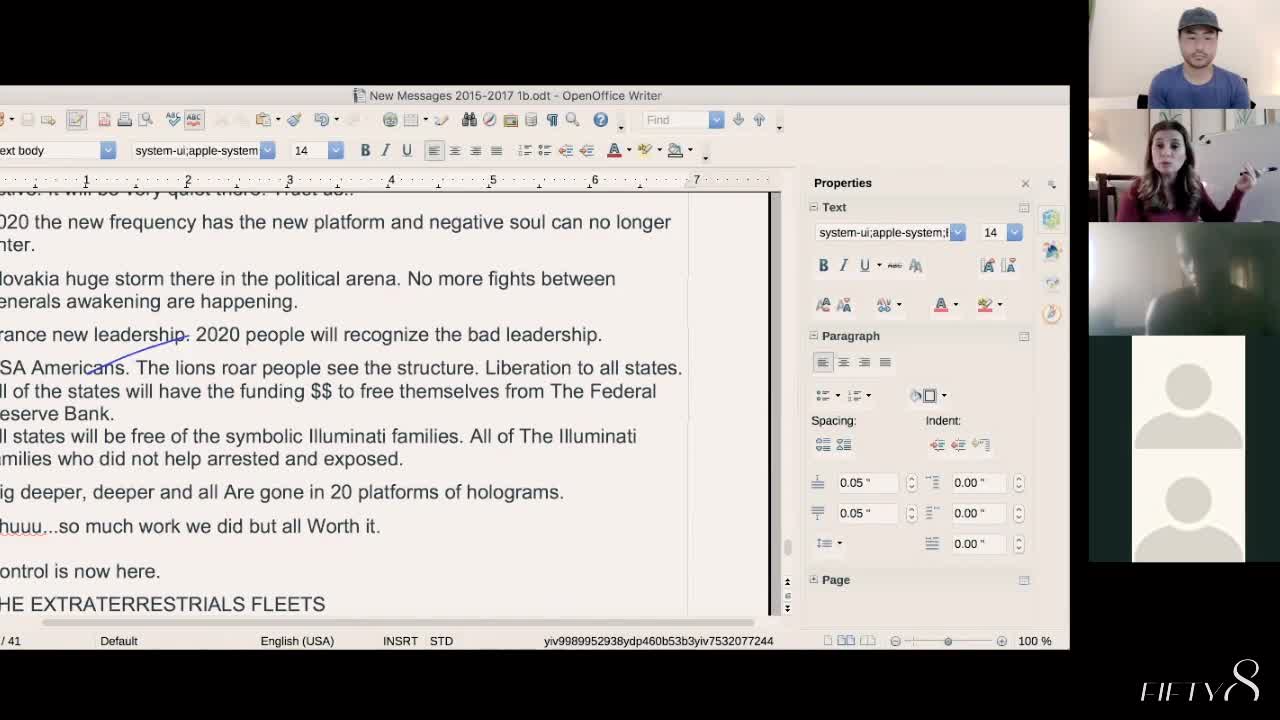The width and height of the screenshot is (1280, 720).
Task: Decrease indent in formatting toolbar
Action: 565,150
